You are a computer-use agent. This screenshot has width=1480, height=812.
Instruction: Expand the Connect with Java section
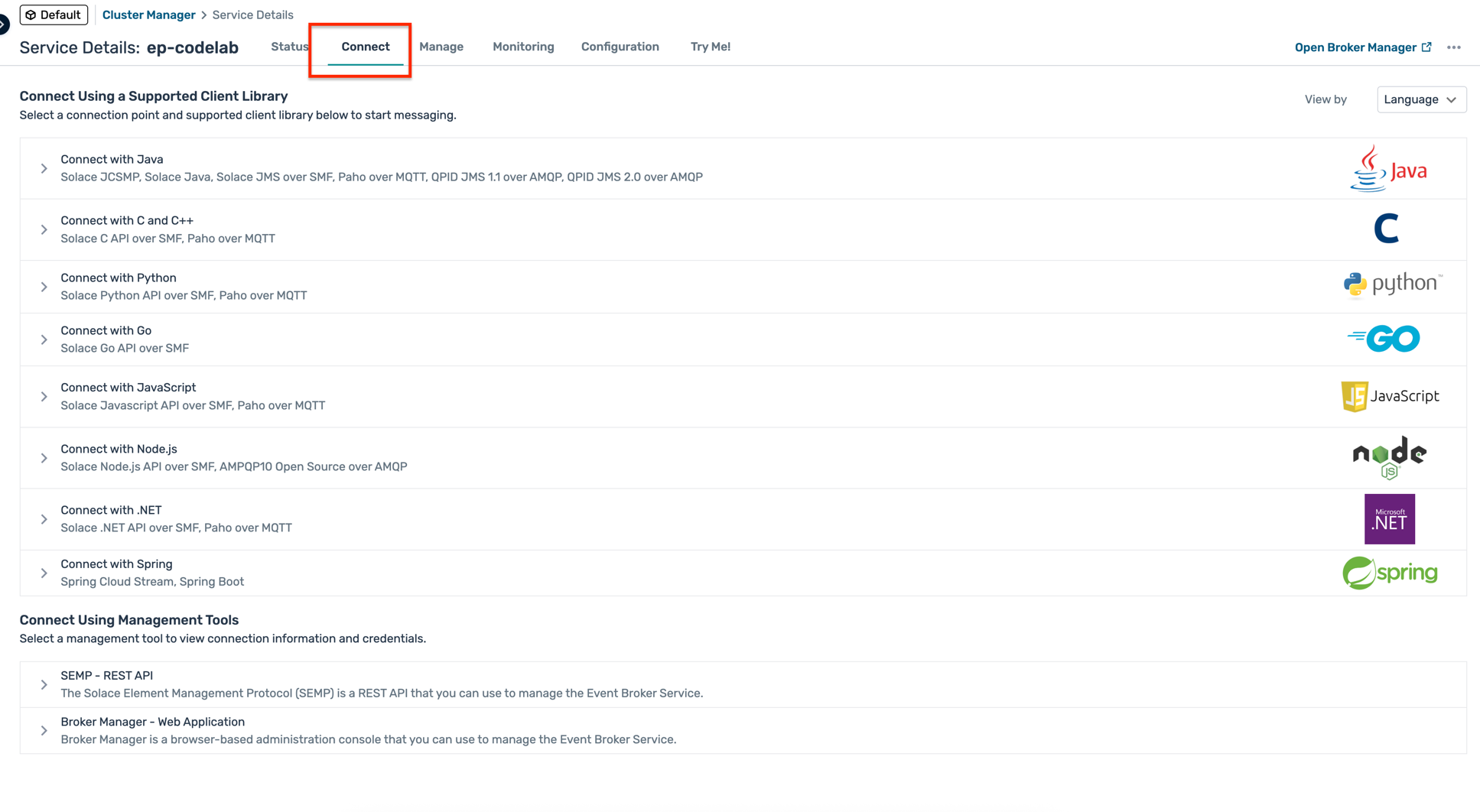tap(44, 168)
